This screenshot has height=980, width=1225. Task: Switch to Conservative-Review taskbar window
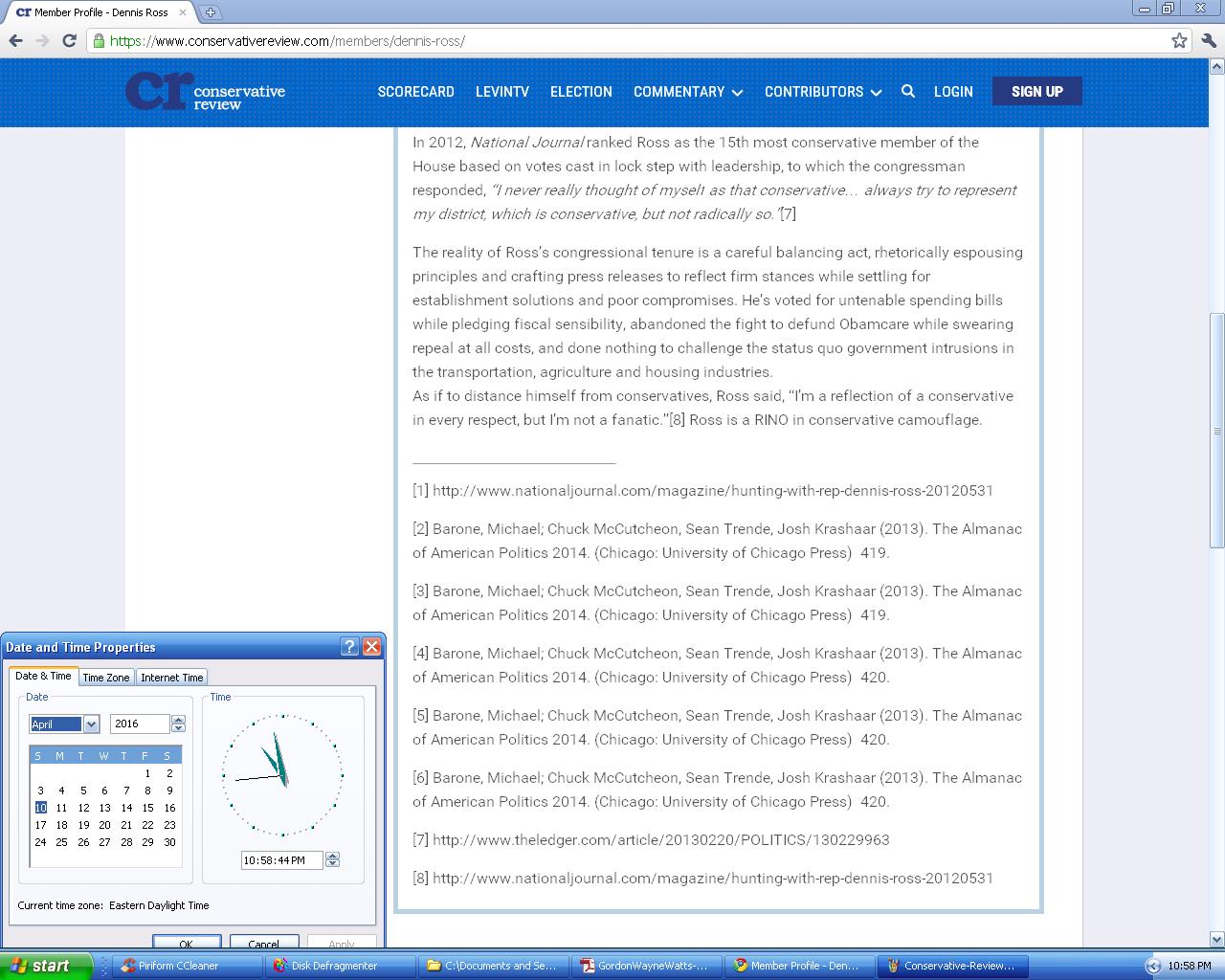(952, 966)
